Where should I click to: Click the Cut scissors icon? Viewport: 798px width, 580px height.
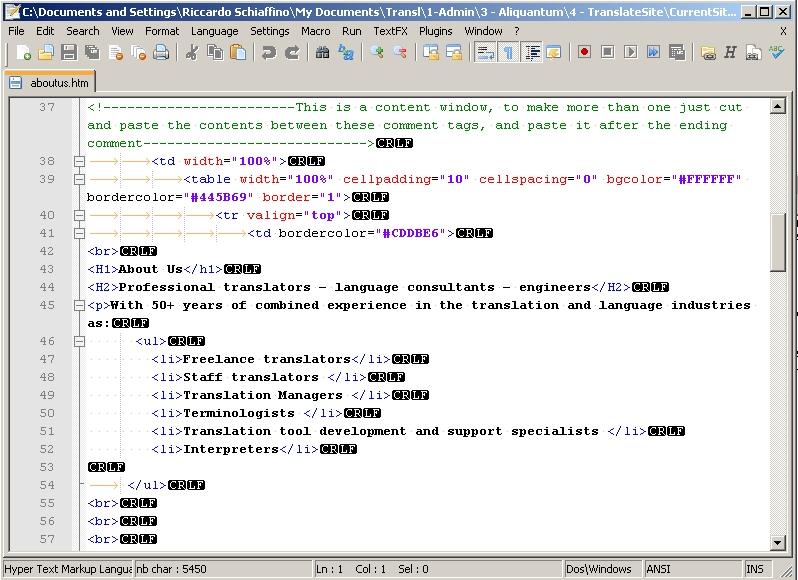click(x=192, y=52)
